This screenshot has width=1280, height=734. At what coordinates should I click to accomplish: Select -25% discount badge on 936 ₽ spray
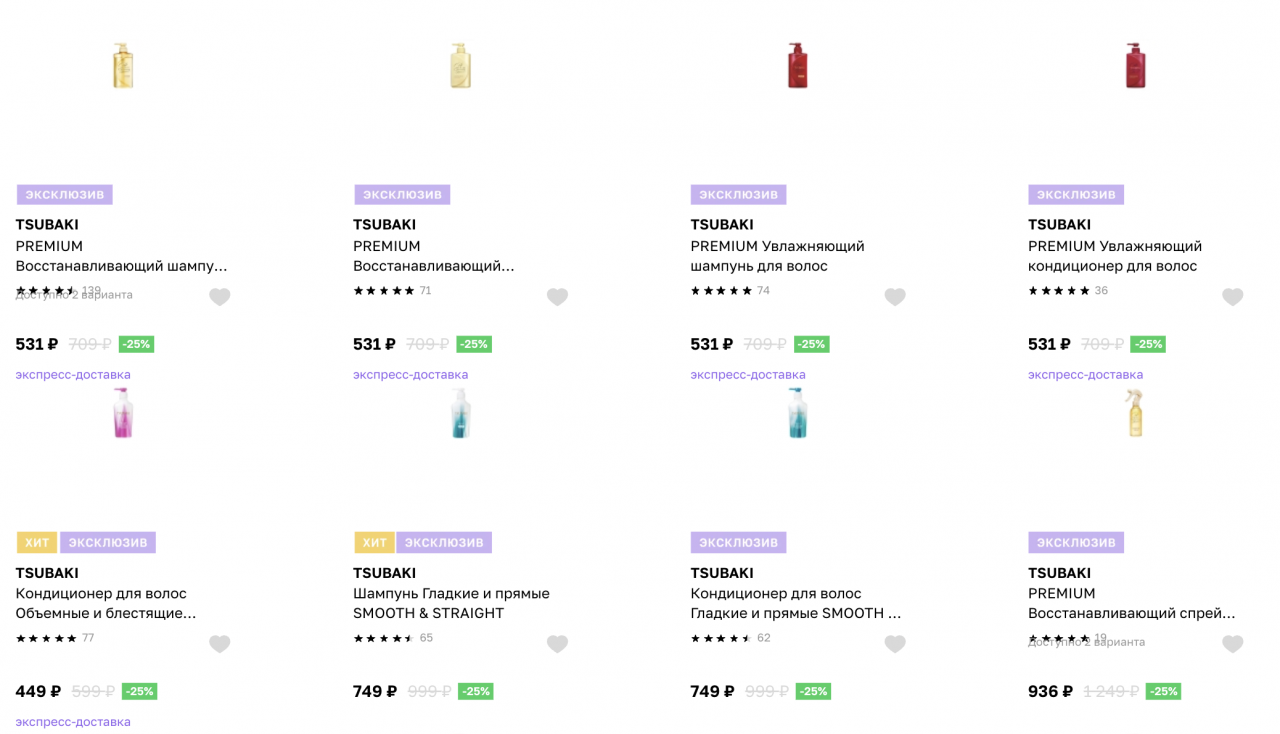point(1163,691)
